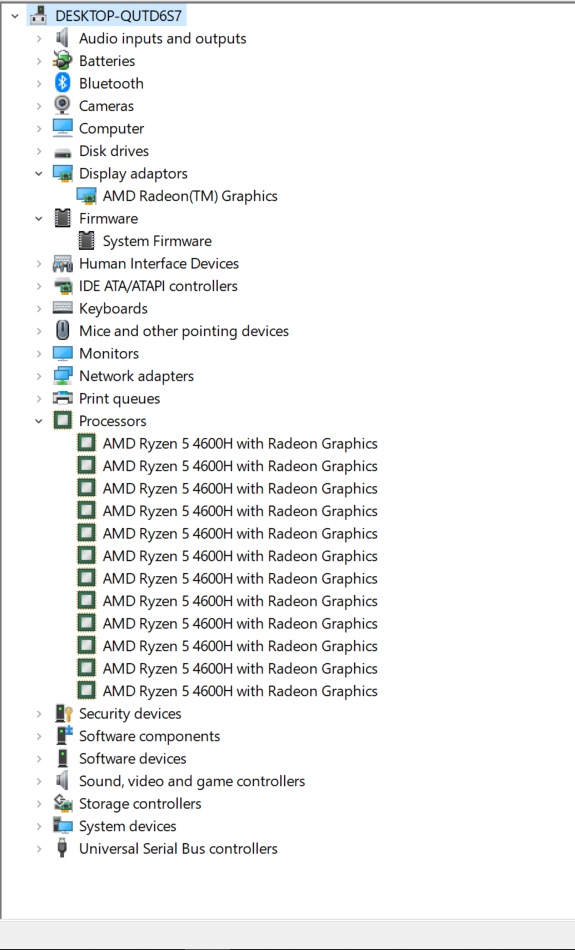The width and height of the screenshot is (575, 950).
Task: Click the Print queues printer icon
Action: pyautogui.click(x=62, y=398)
